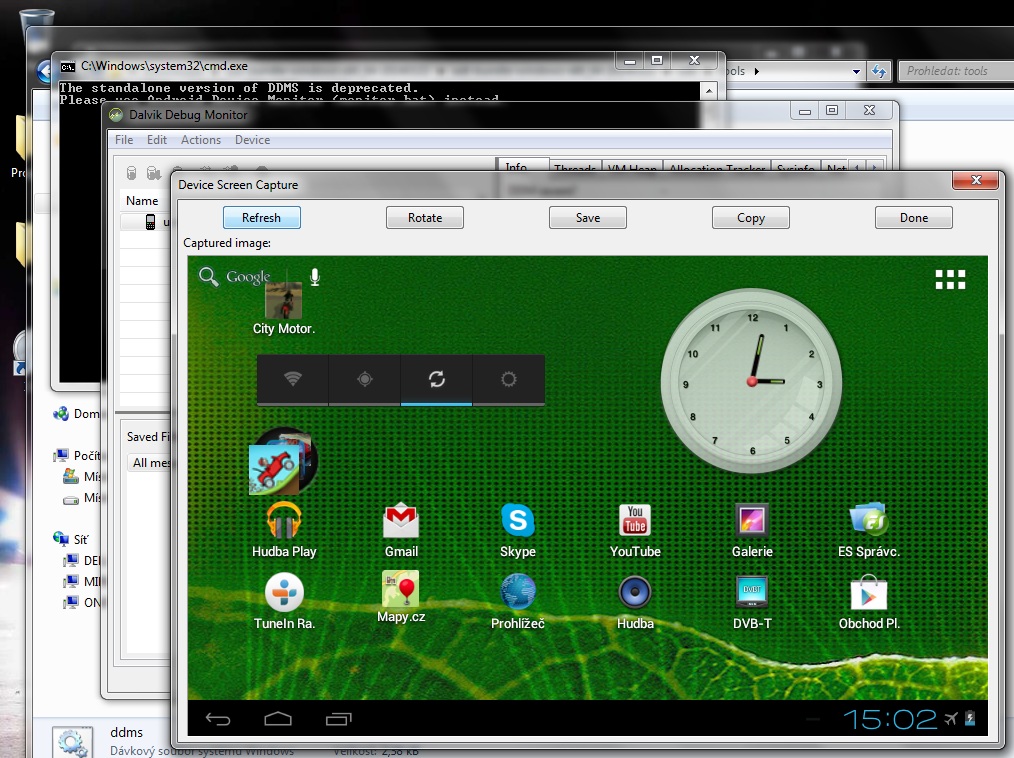Open the Actions menu in Dalvik Debug Monitor
Viewport: 1014px width, 758px height.
200,140
